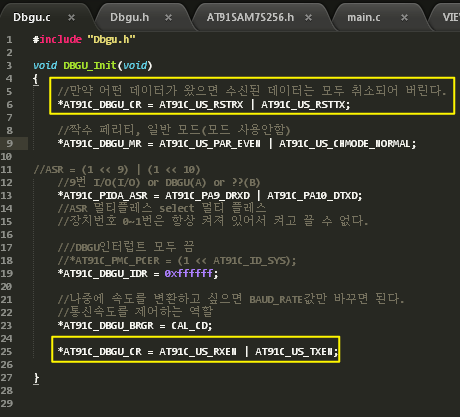Viewport: 460px width, 417px height.
Task: Click the opening brace on line 4
Action: coord(36,79)
